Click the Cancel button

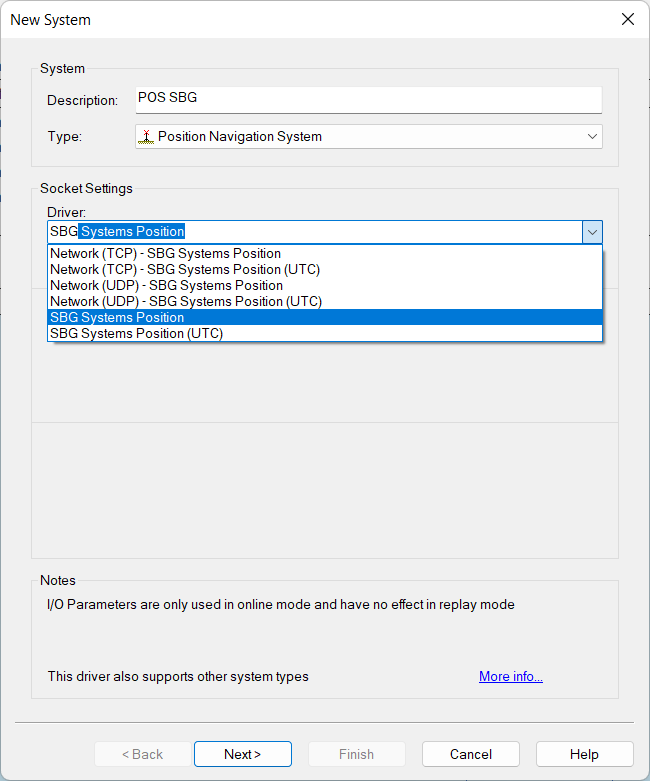click(470, 754)
